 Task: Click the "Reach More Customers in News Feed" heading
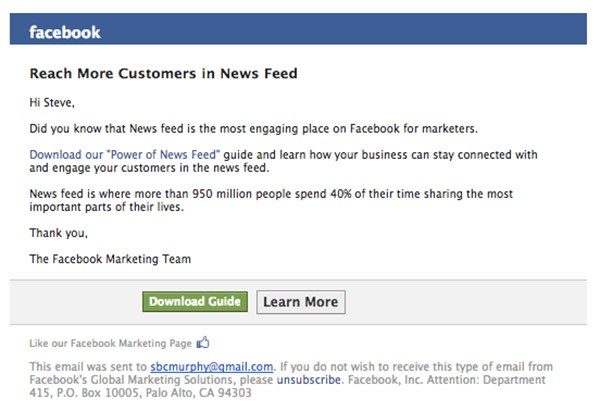(x=163, y=73)
